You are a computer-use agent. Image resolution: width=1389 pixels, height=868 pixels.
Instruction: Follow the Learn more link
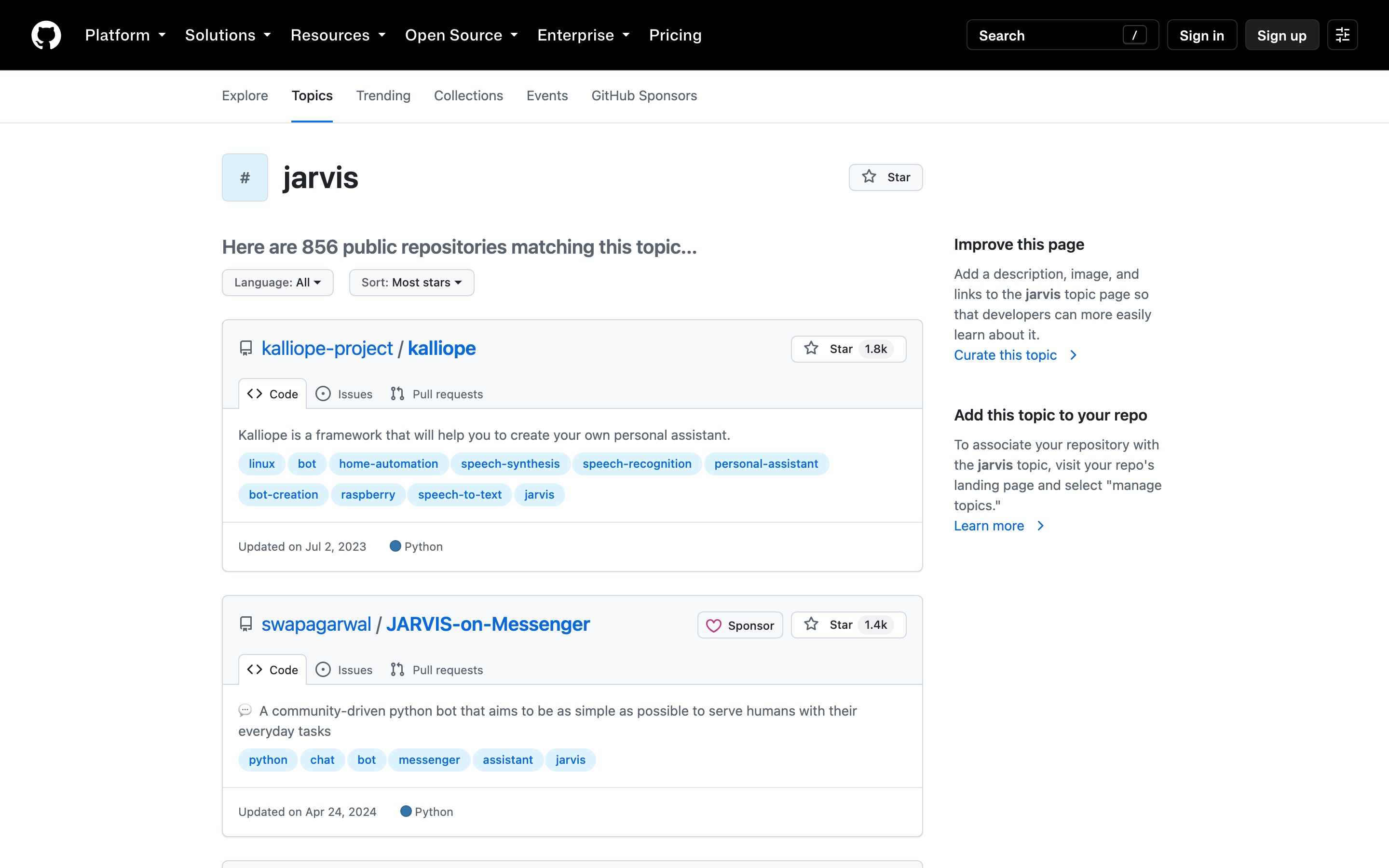point(999,526)
